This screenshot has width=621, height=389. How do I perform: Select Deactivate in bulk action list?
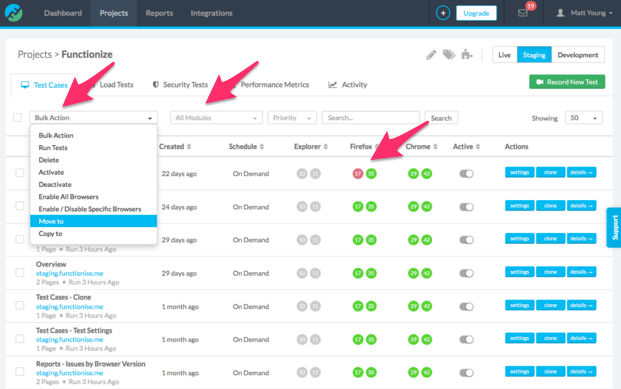(x=55, y=185)
